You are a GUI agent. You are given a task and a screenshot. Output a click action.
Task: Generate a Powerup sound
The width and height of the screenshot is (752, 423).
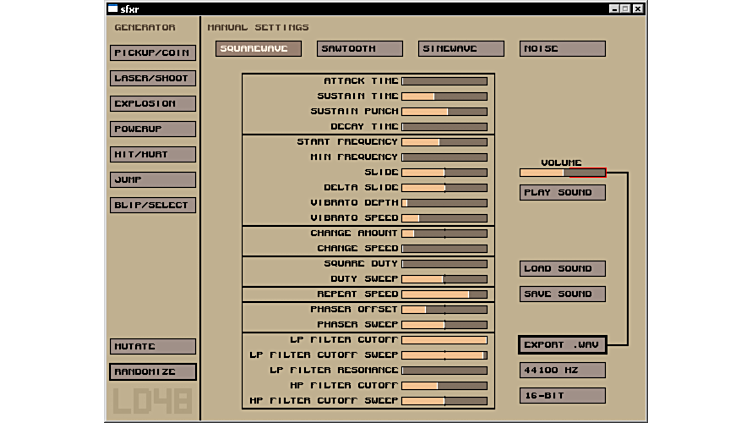coord(153,129)
